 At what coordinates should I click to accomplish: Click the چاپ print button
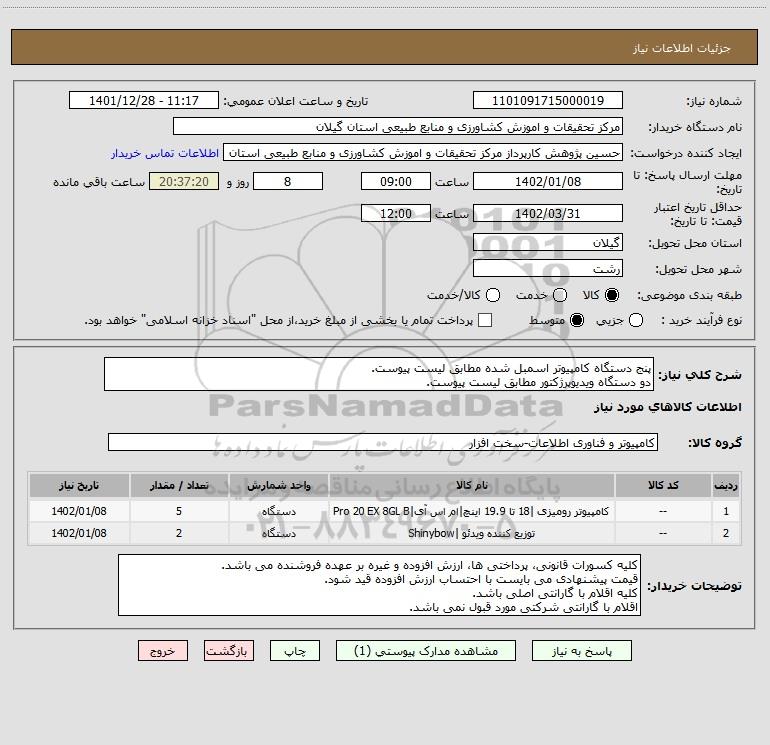(x=295, y=651)
